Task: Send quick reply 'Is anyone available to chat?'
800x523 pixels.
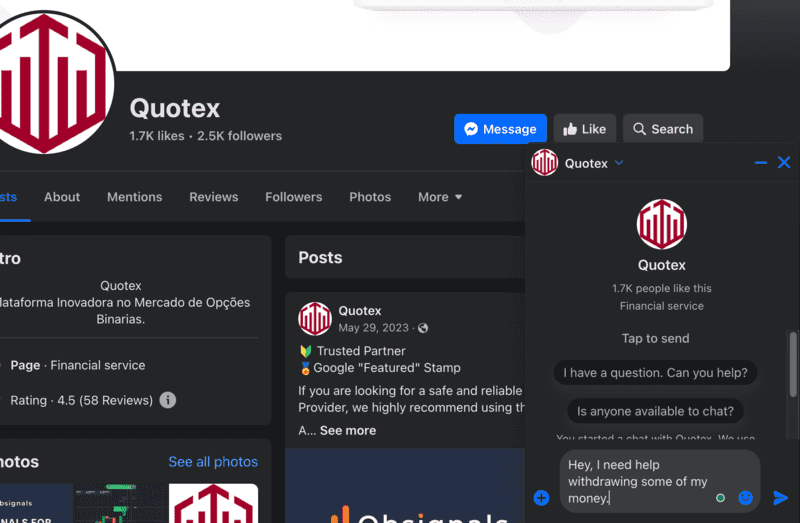Action: 655,411
